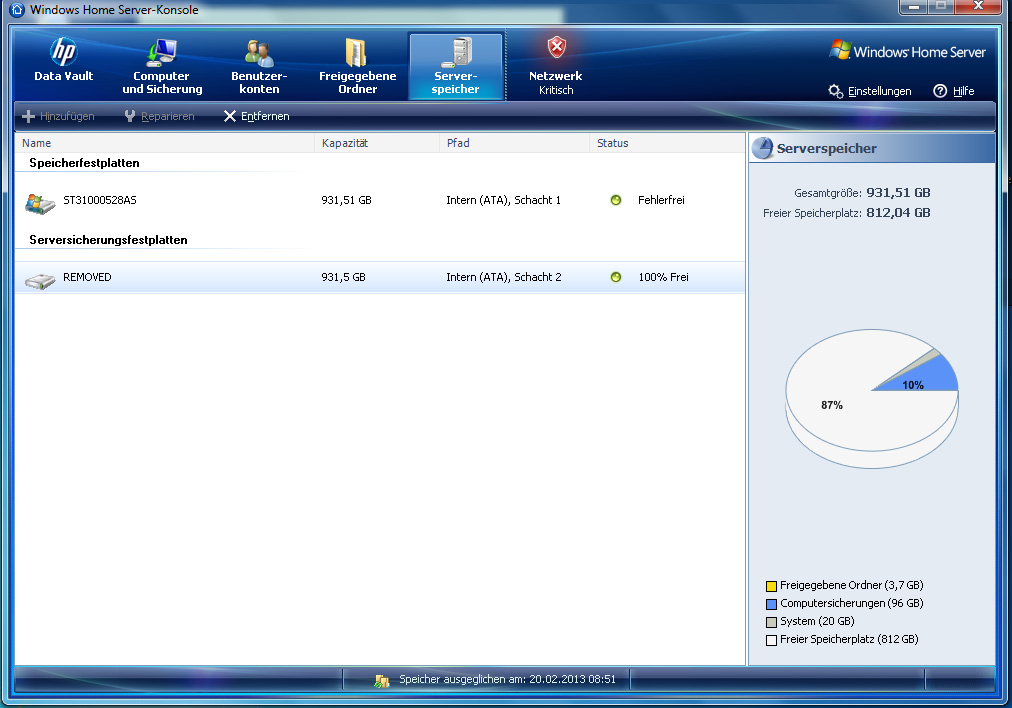
Task: Click the server tower storage icon
Action: (x=457, y=52)
